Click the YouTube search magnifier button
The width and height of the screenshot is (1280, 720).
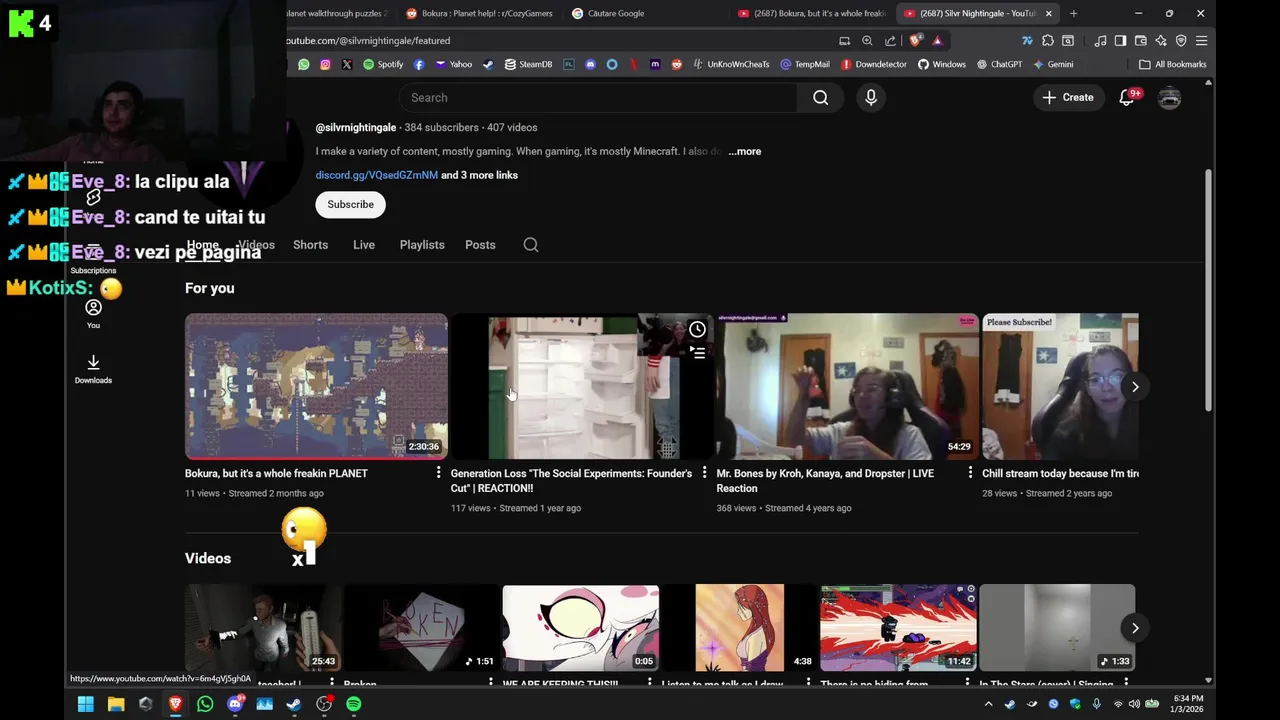point(820,97)
